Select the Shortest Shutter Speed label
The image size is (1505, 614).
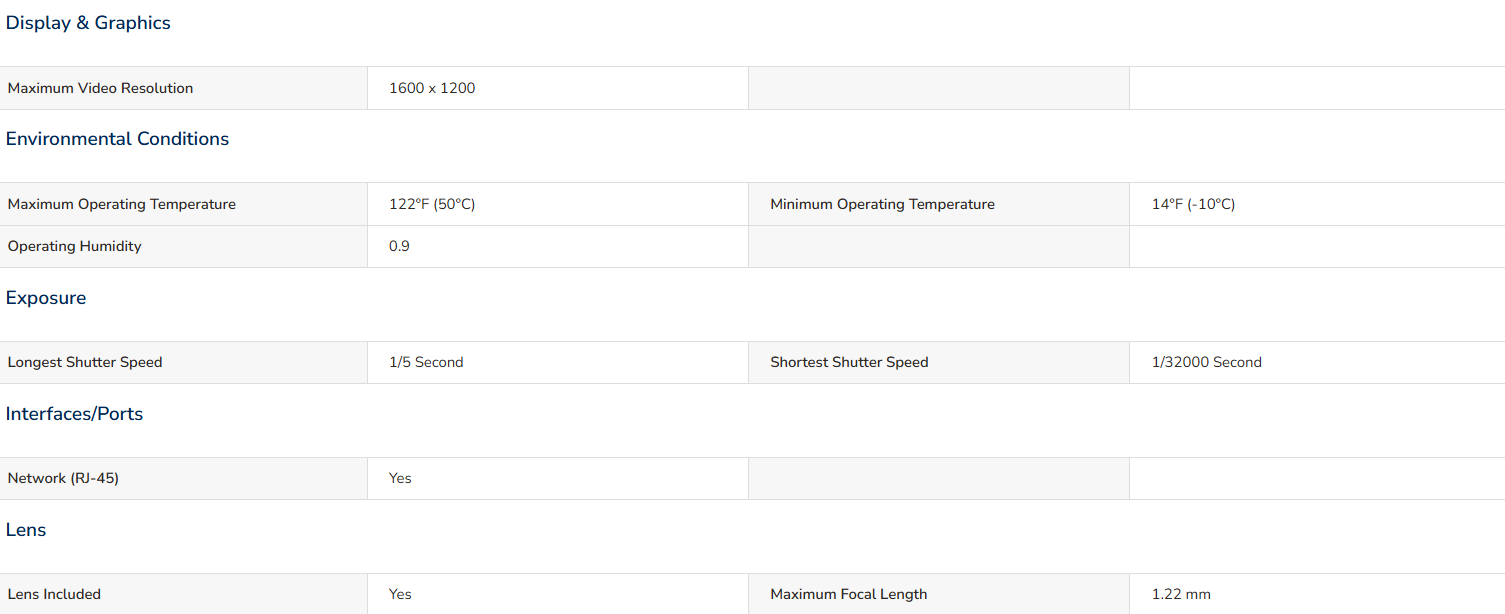click(x=849, y=362)
